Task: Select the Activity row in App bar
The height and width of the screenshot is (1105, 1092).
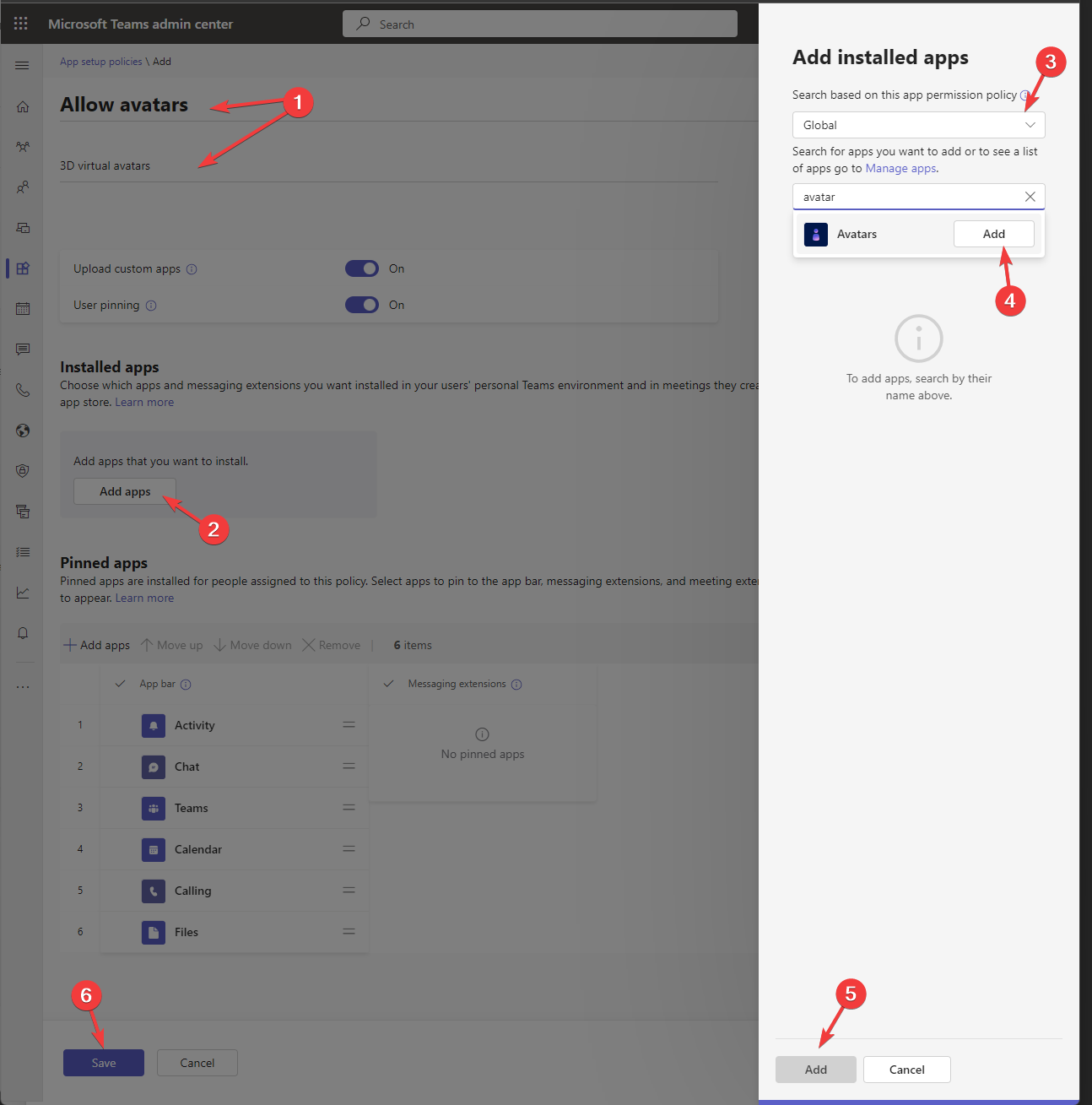Action: [x=234, y=725]
